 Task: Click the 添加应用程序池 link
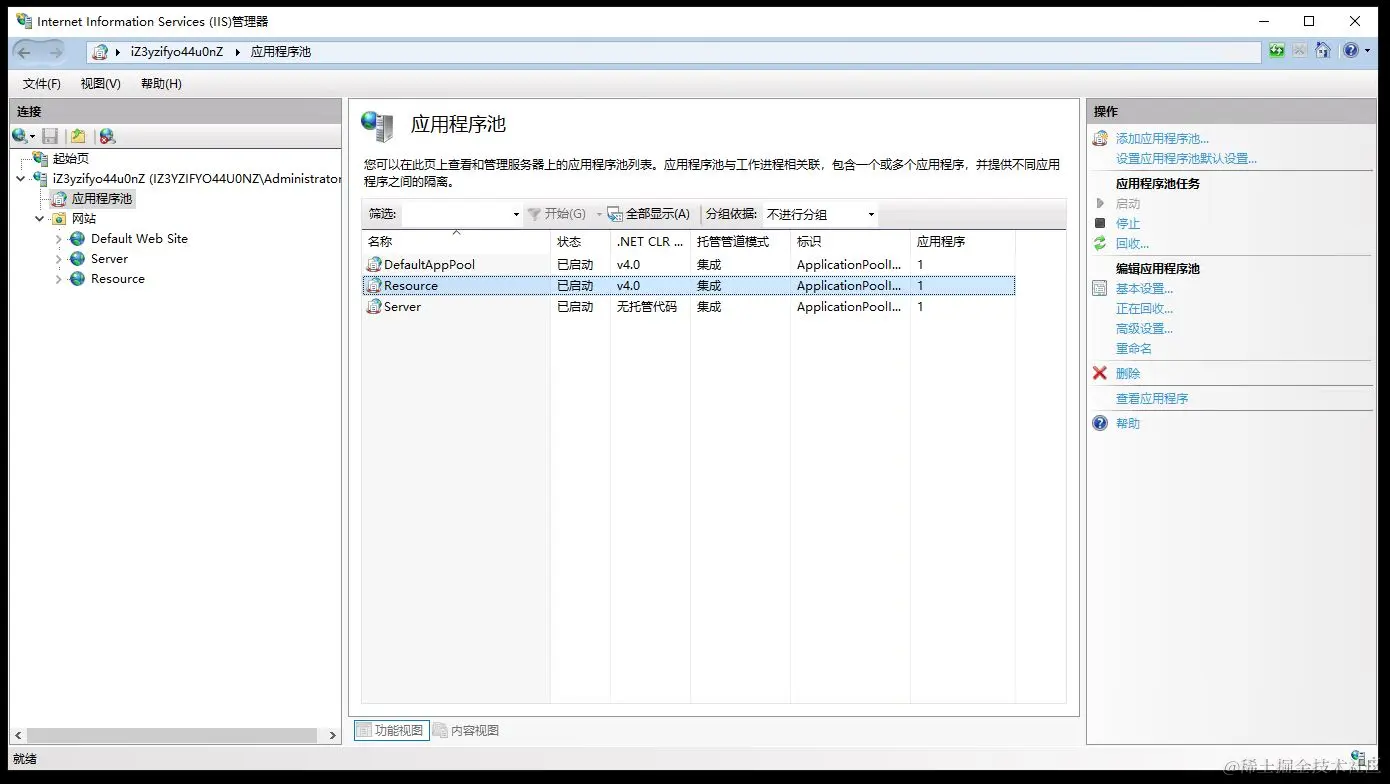pyautogui.click(x=1162, y=139)
